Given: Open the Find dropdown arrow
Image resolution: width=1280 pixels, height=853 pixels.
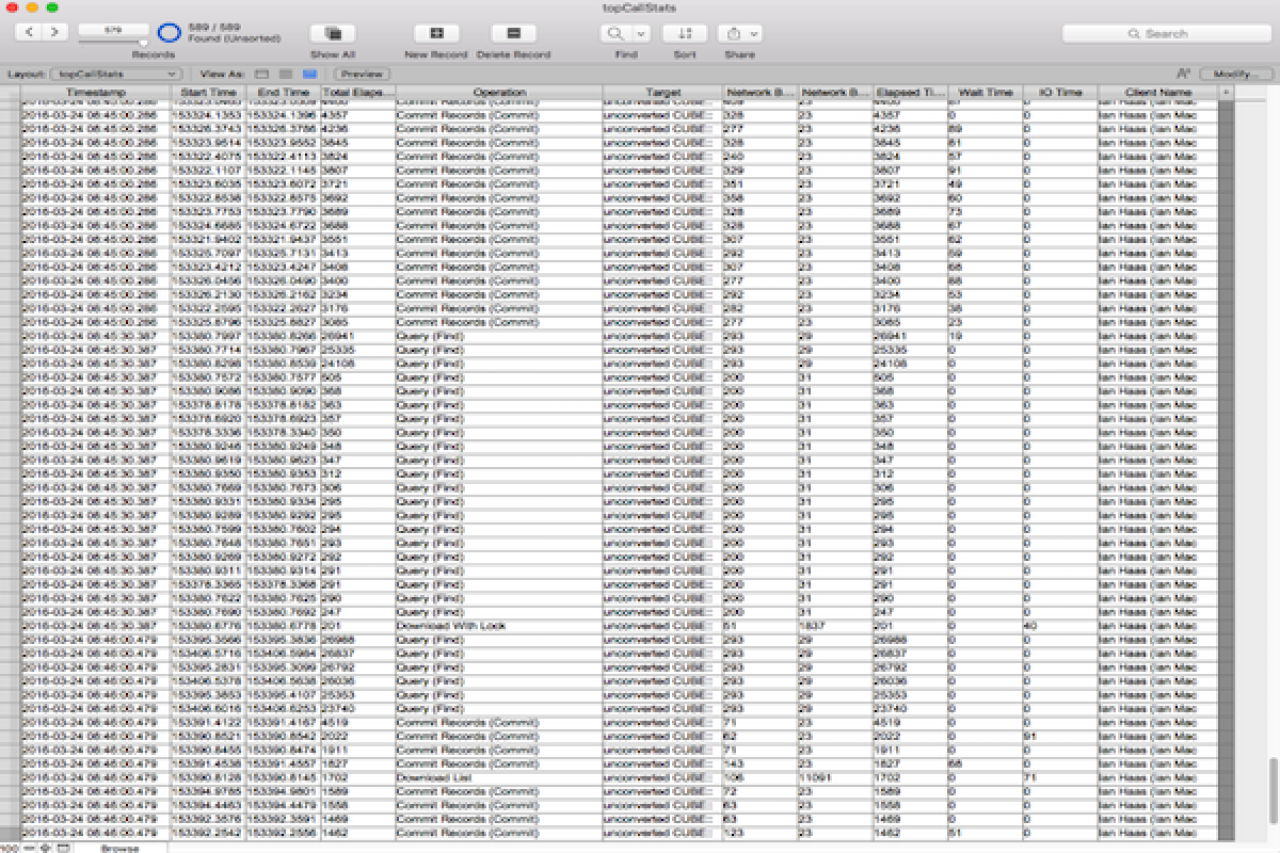Looking at the screenshot, I should [641, 33].
